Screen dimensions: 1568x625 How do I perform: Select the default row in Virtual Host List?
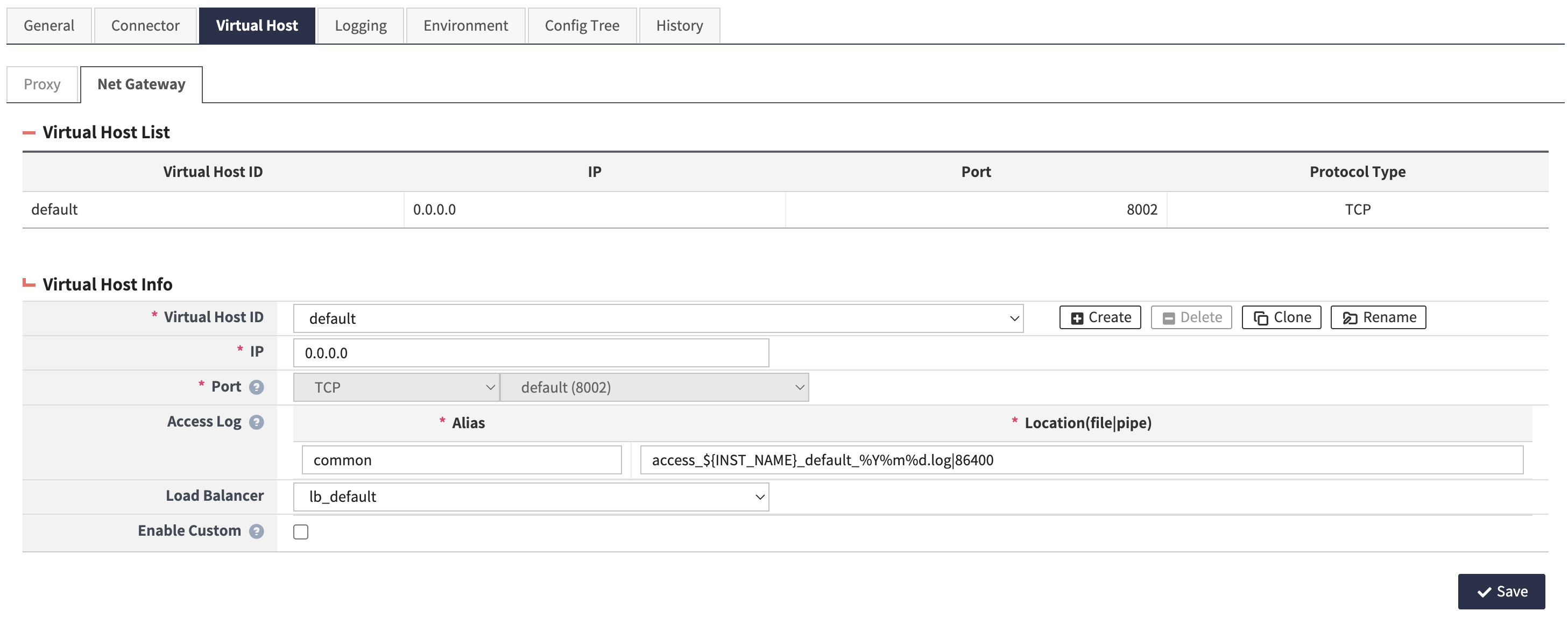point(213,209)
